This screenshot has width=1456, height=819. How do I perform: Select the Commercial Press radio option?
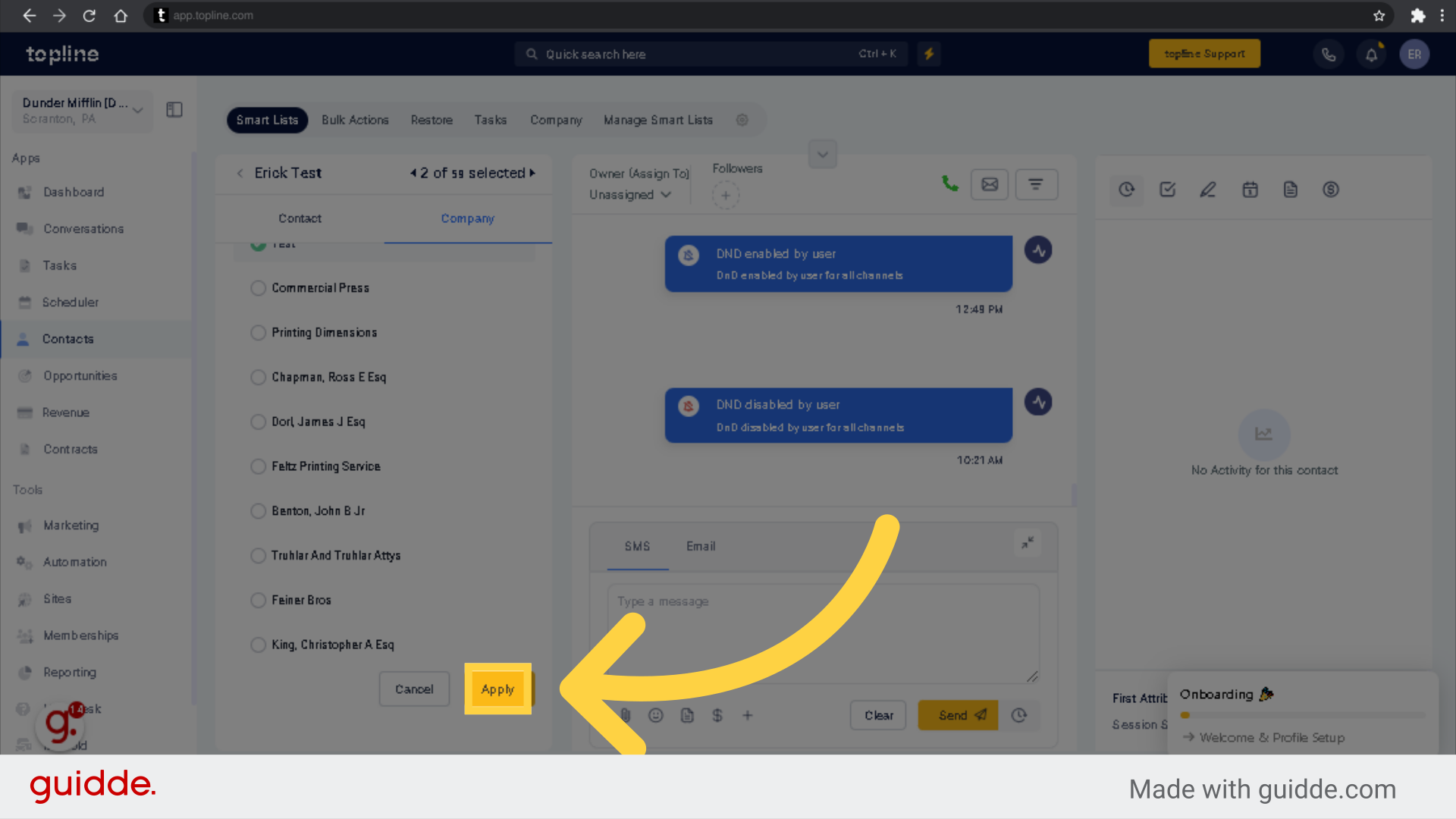coord(258,288)
